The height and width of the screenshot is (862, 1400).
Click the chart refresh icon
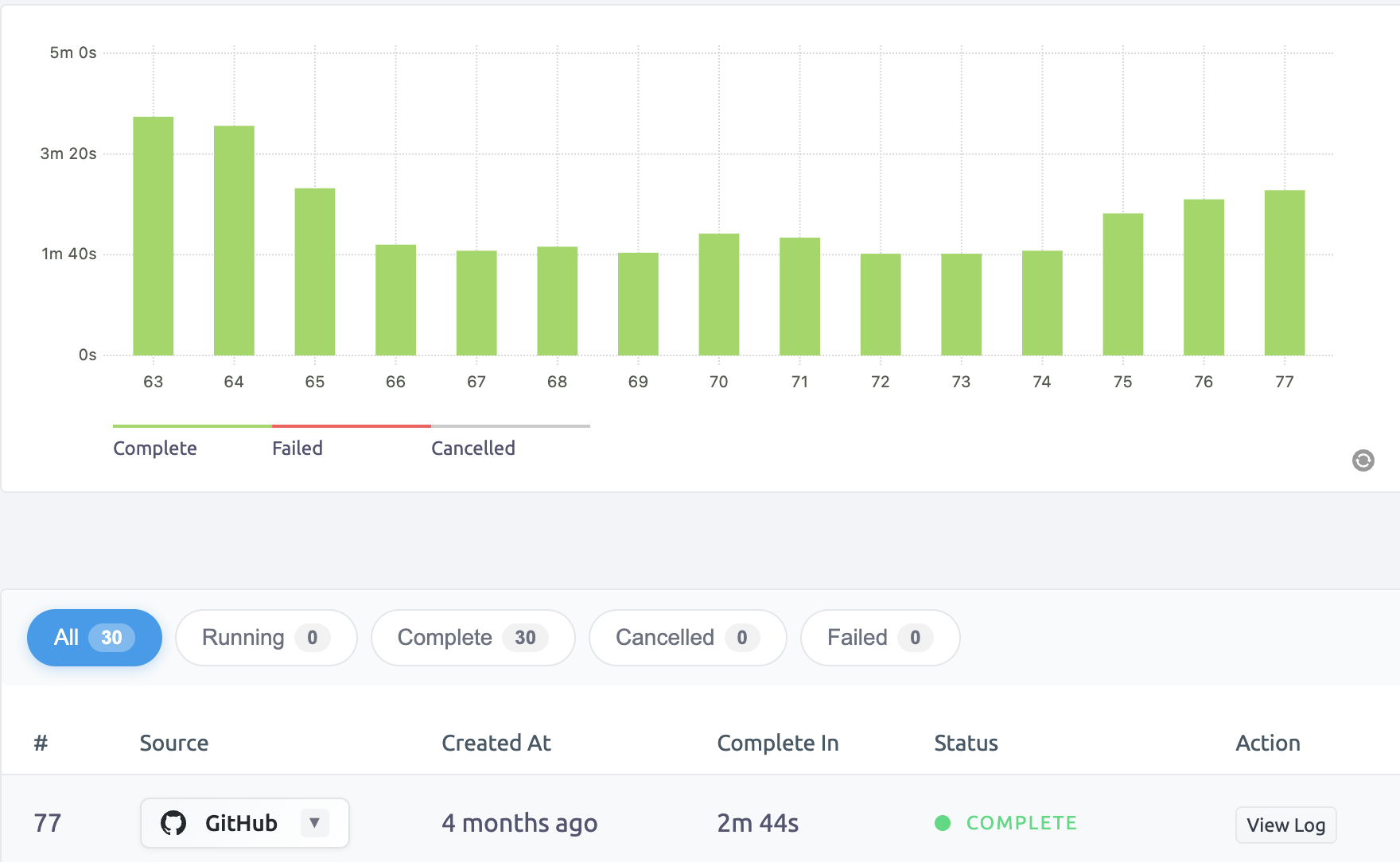pos(1363,460)
